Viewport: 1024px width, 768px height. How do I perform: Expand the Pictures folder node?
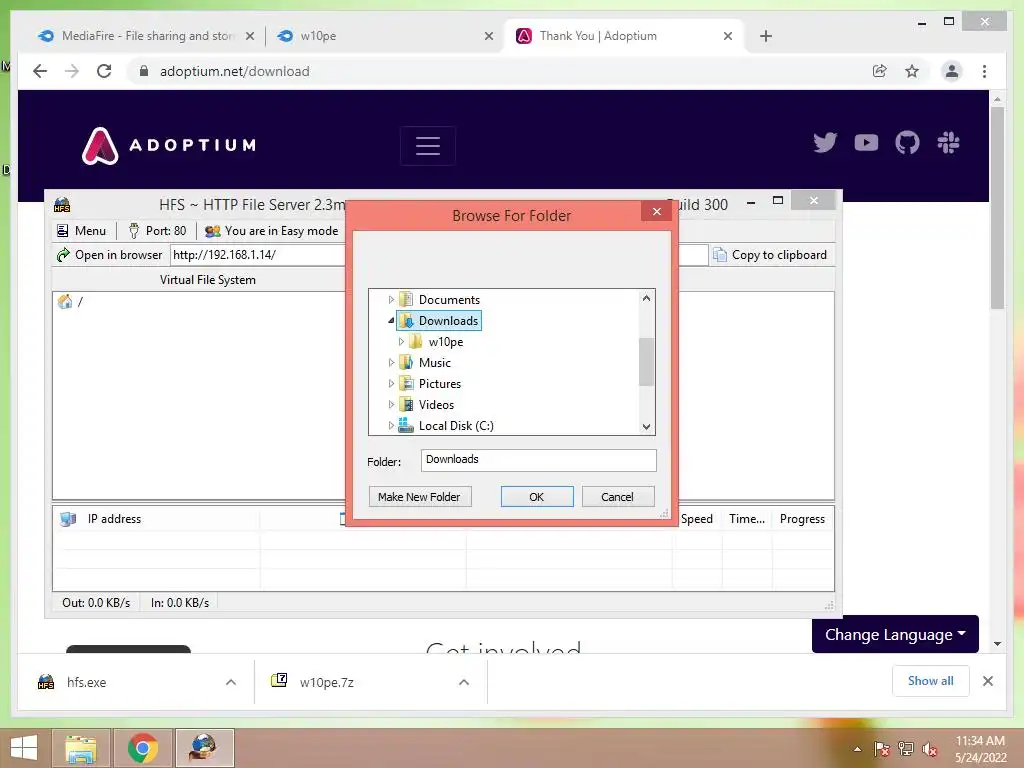(391, 383)
